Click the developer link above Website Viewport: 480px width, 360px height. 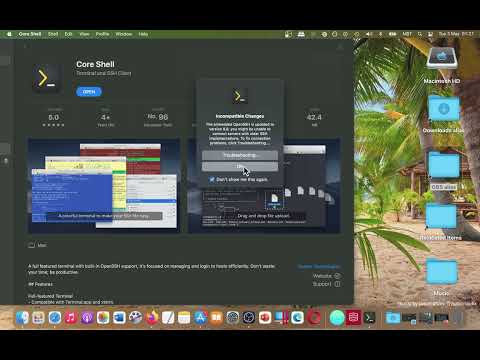[x=319, y=266]
